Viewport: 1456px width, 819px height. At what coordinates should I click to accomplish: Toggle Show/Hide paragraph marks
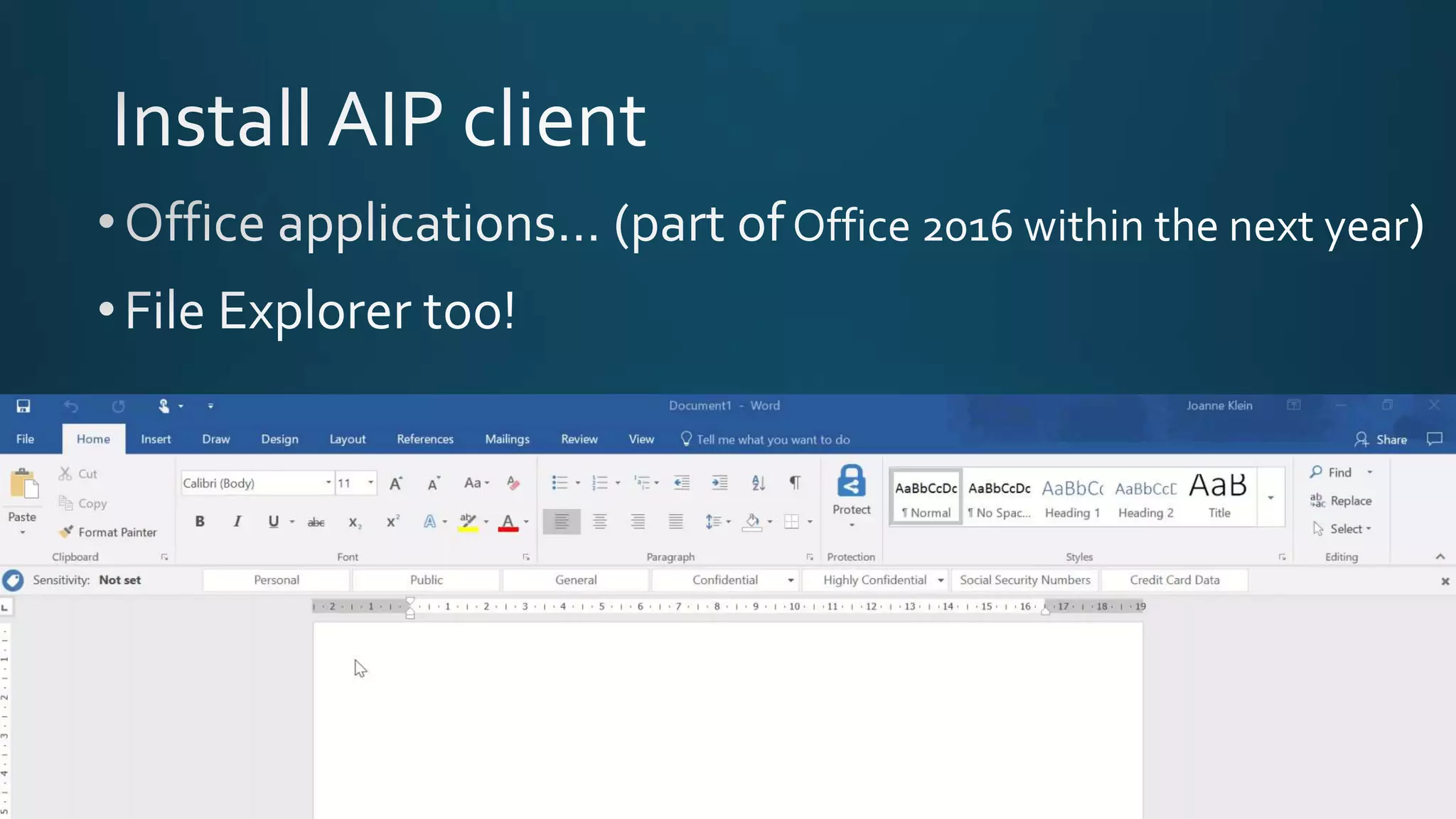795,483
